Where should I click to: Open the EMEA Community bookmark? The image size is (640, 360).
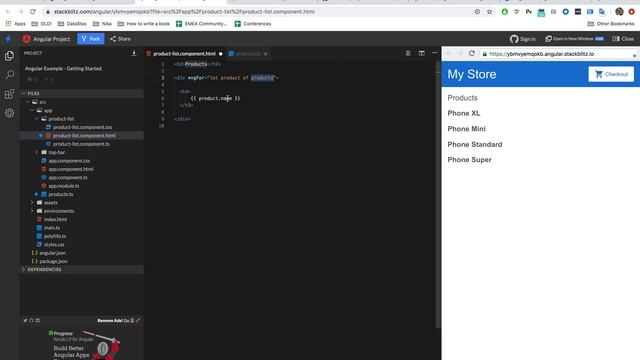(201, 24)
